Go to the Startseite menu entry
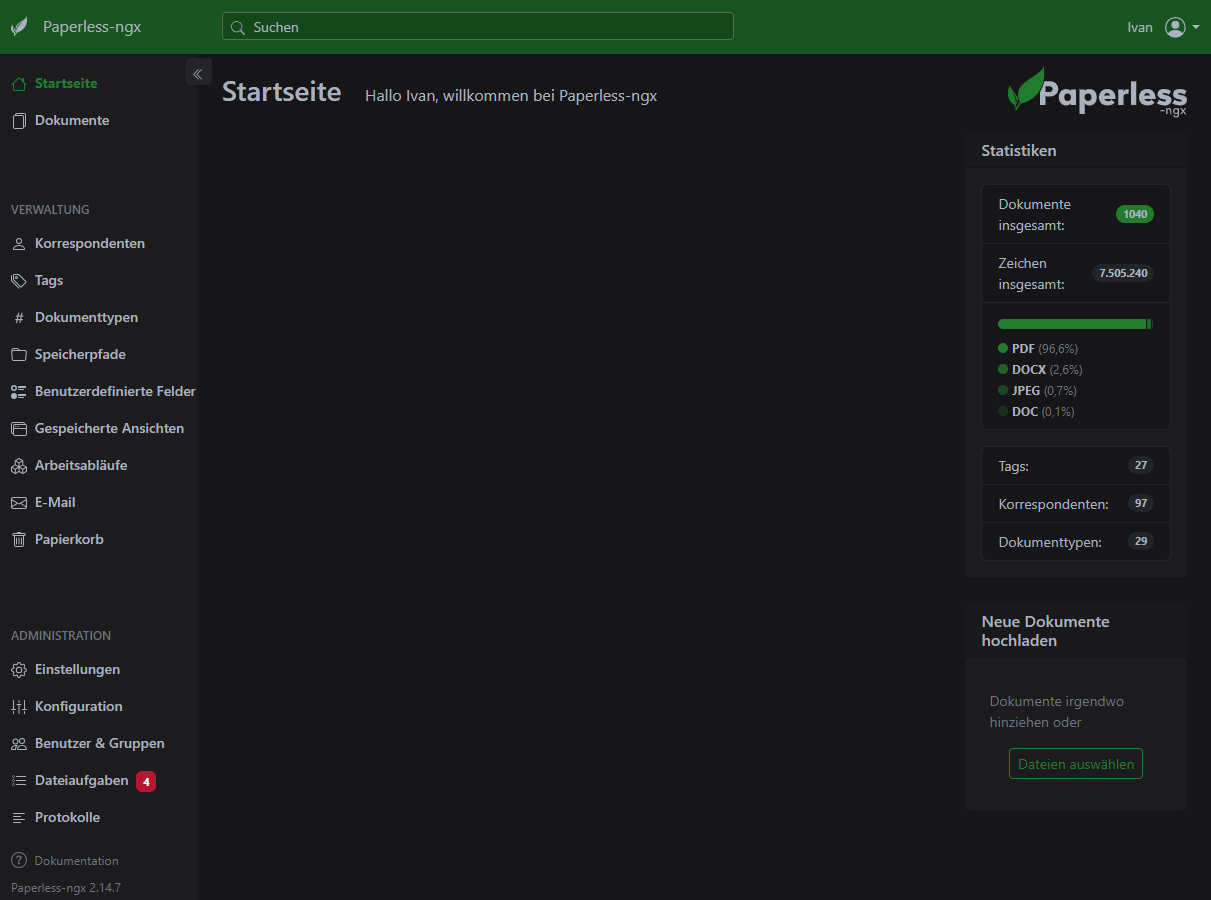The height and width of the screenshot is (900, 1211). [x=66, y=83]
